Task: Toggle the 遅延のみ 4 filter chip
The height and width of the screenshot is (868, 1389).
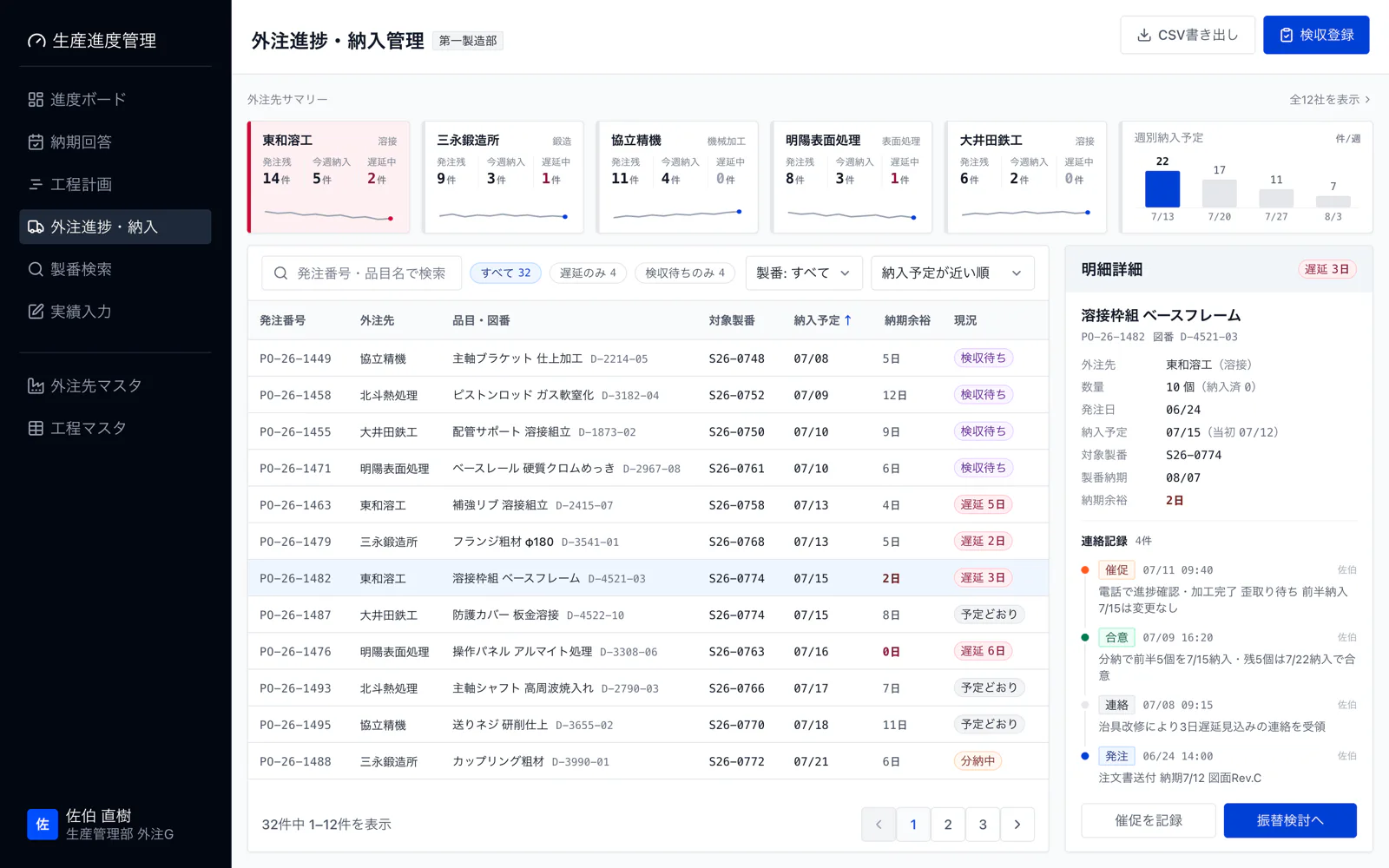Action: point(588,273)
